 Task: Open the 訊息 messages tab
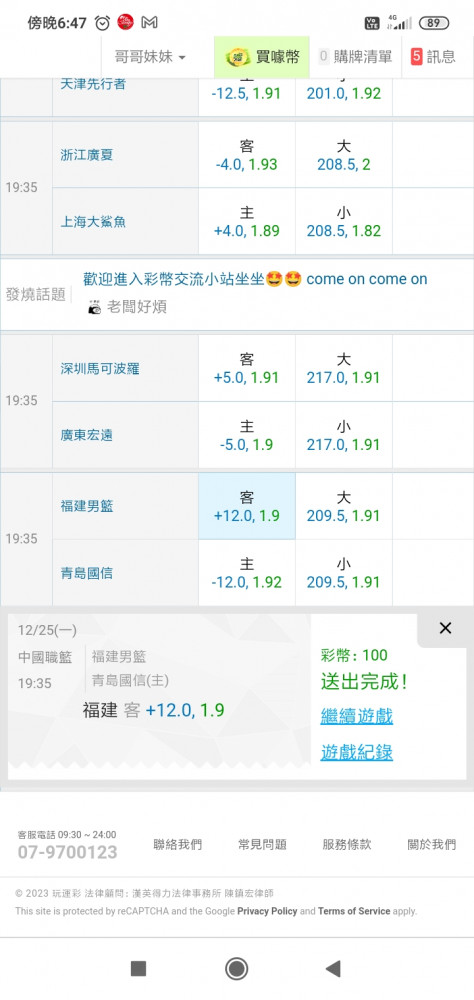tap(433, 57)
